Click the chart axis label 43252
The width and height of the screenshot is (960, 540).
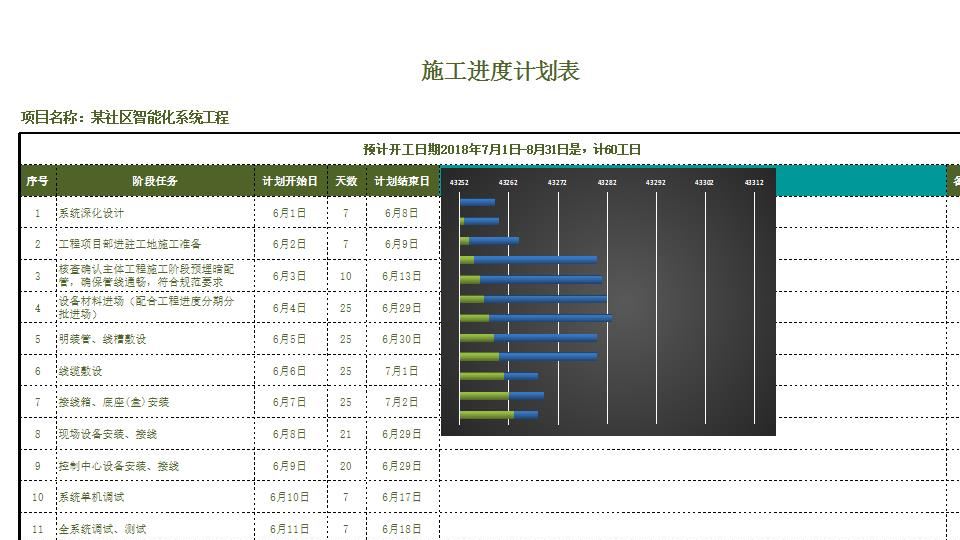pos(459,182)
